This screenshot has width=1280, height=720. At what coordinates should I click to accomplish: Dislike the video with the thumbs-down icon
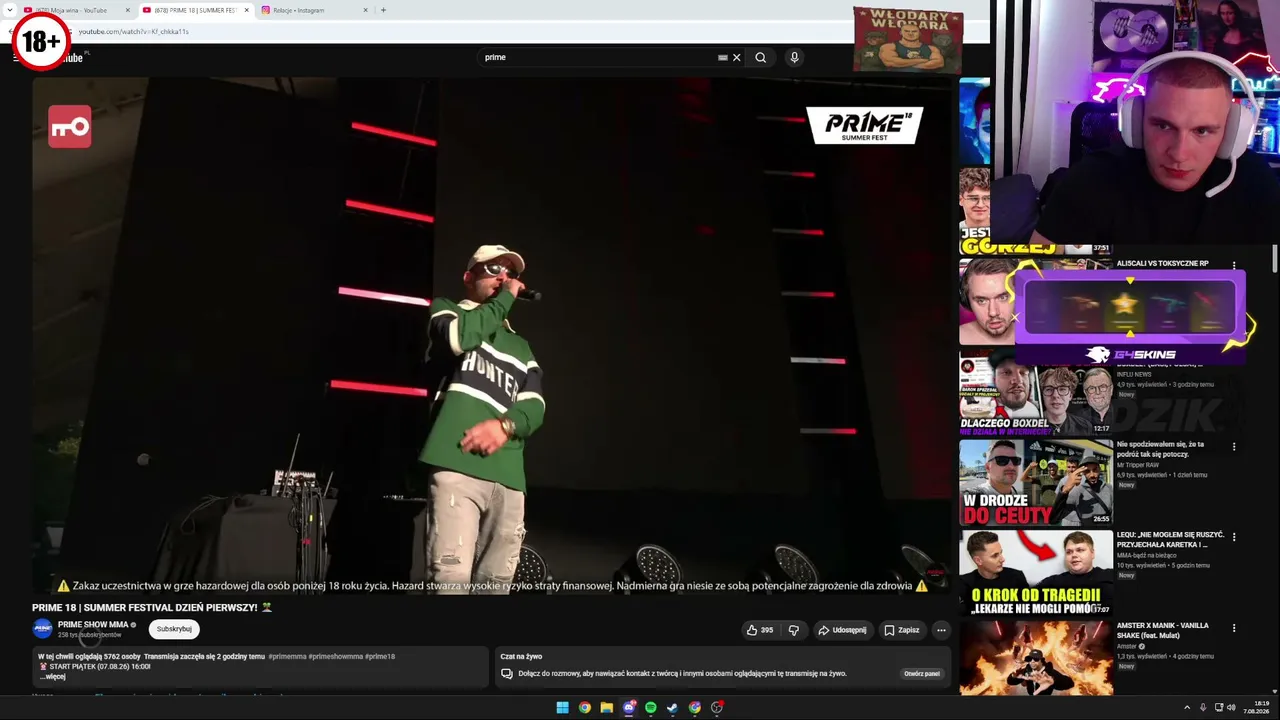(794, 630)
